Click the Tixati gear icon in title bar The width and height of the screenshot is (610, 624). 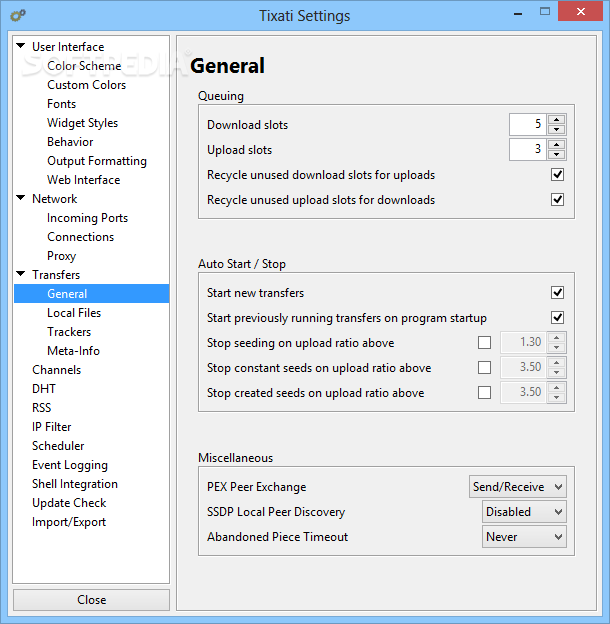[x=18, y=16]
